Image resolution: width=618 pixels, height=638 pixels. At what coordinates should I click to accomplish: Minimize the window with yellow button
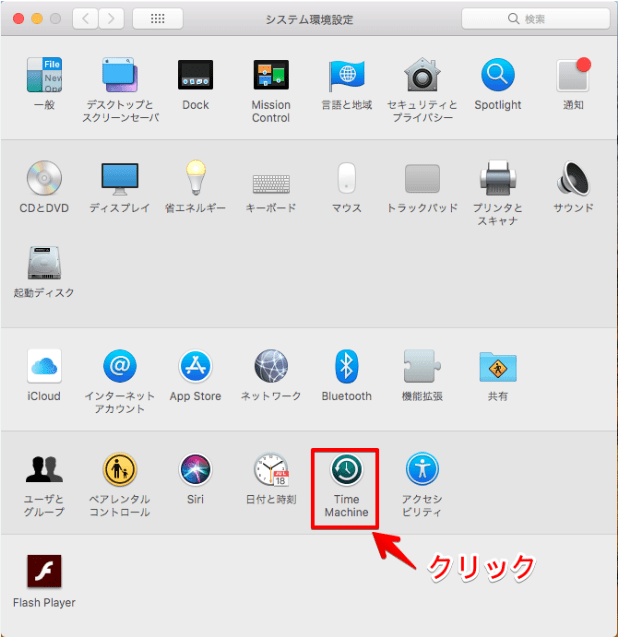coord(37,19)
